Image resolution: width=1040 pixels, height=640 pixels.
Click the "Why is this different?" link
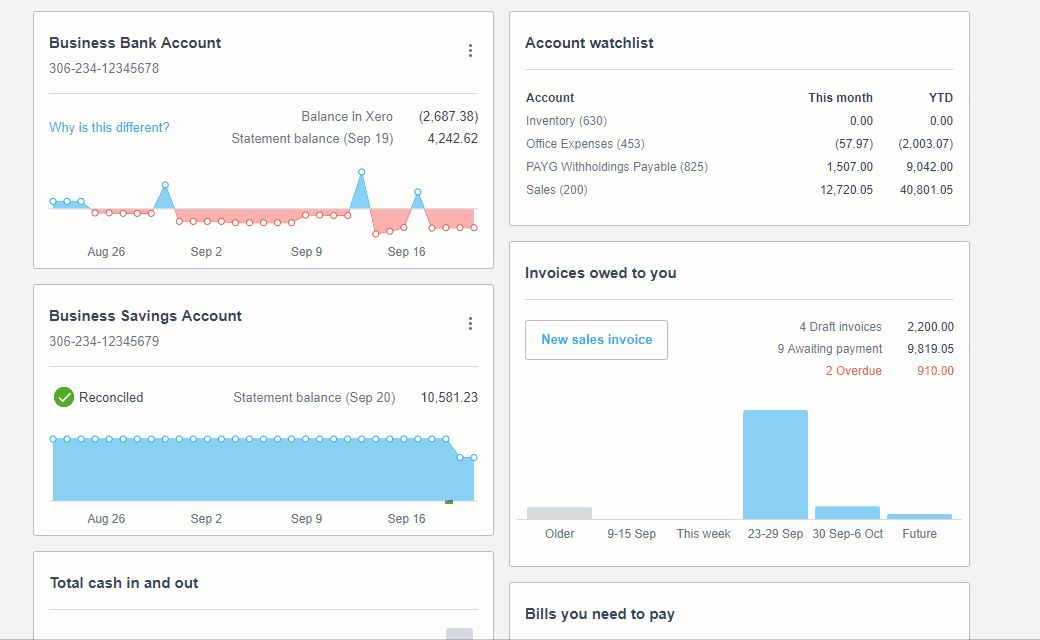[108, 127]
